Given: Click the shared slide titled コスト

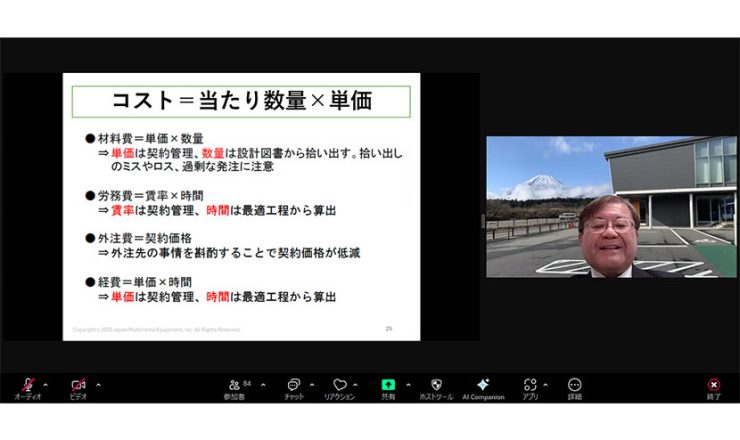Looking at the screenshot, I should point(241,207).
